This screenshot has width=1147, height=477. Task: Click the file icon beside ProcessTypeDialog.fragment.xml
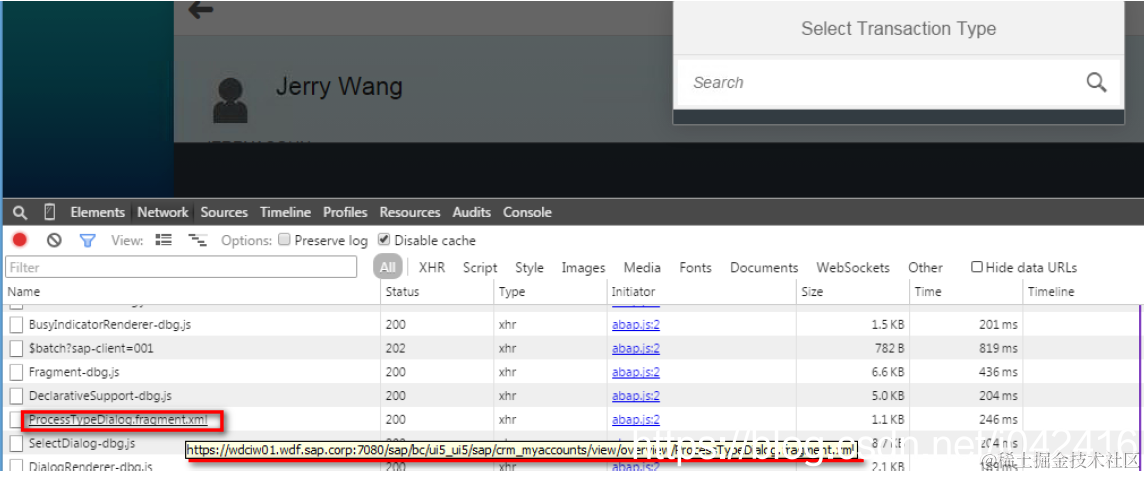[16, 420]
